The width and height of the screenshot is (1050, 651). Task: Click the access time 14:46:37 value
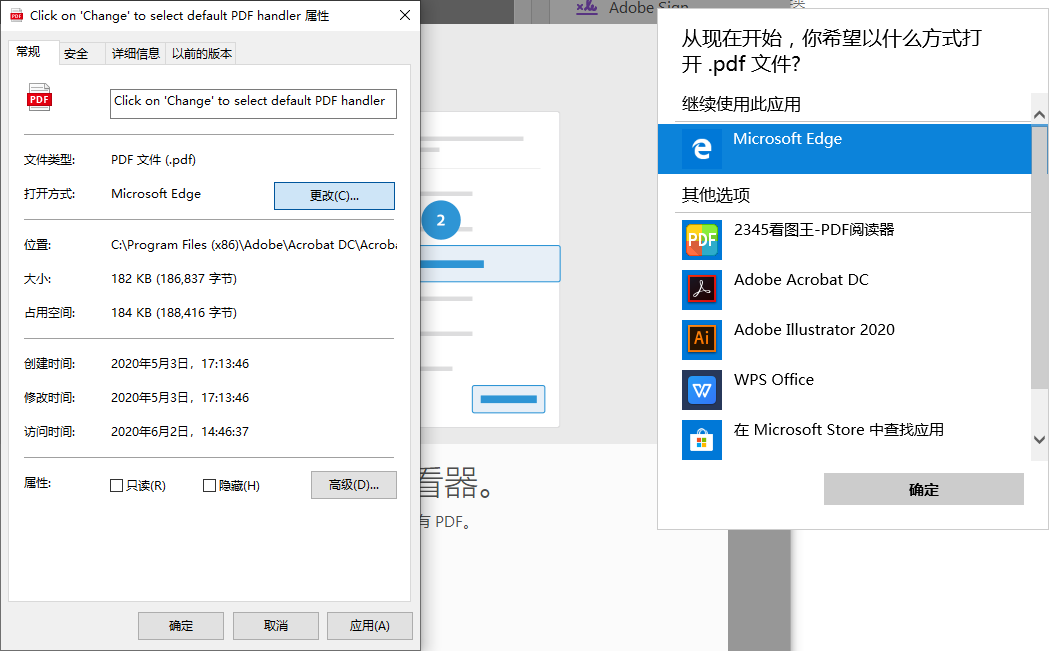tap(179, 431)
